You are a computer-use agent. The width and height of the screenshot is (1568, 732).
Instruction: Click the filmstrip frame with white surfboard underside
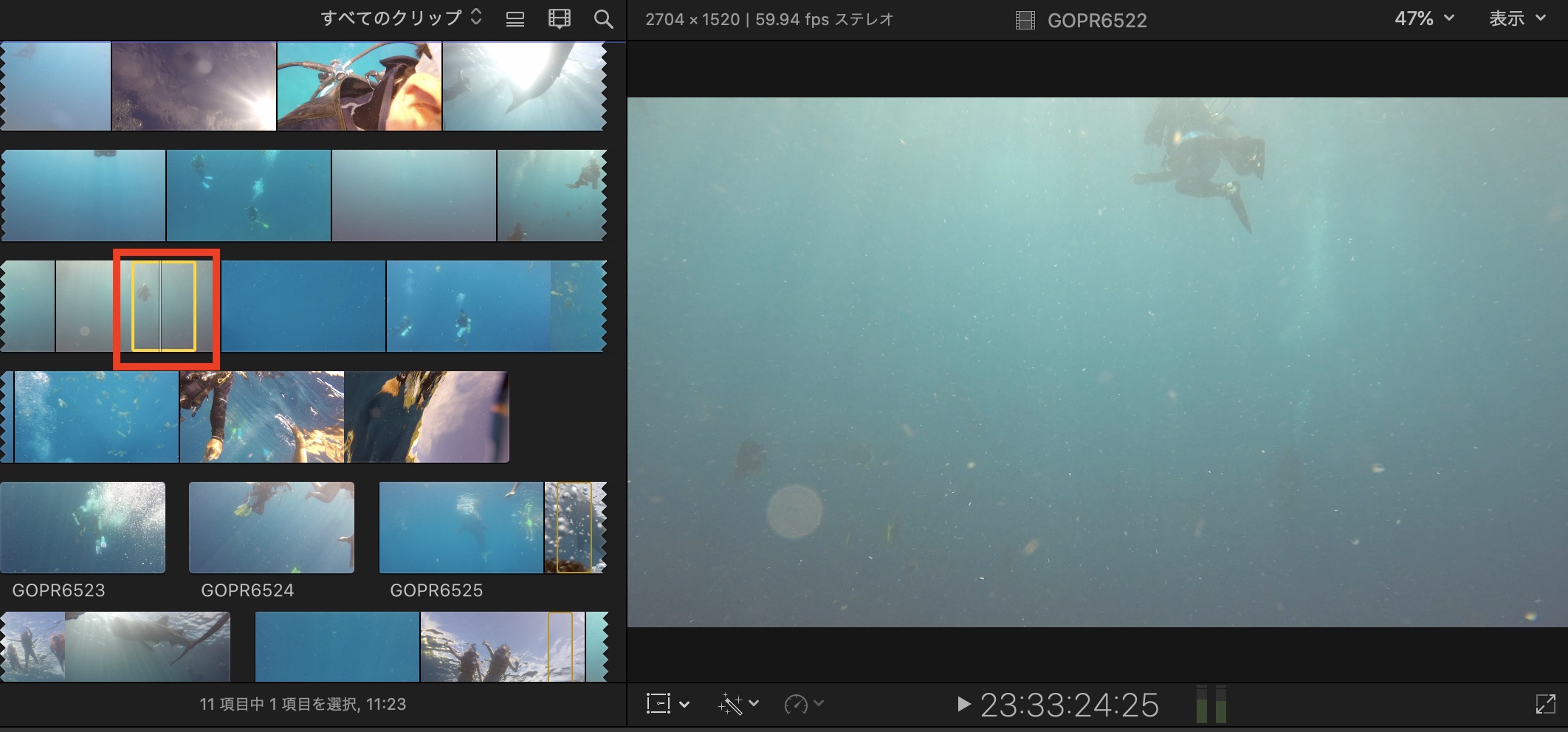tap(427, 417)
